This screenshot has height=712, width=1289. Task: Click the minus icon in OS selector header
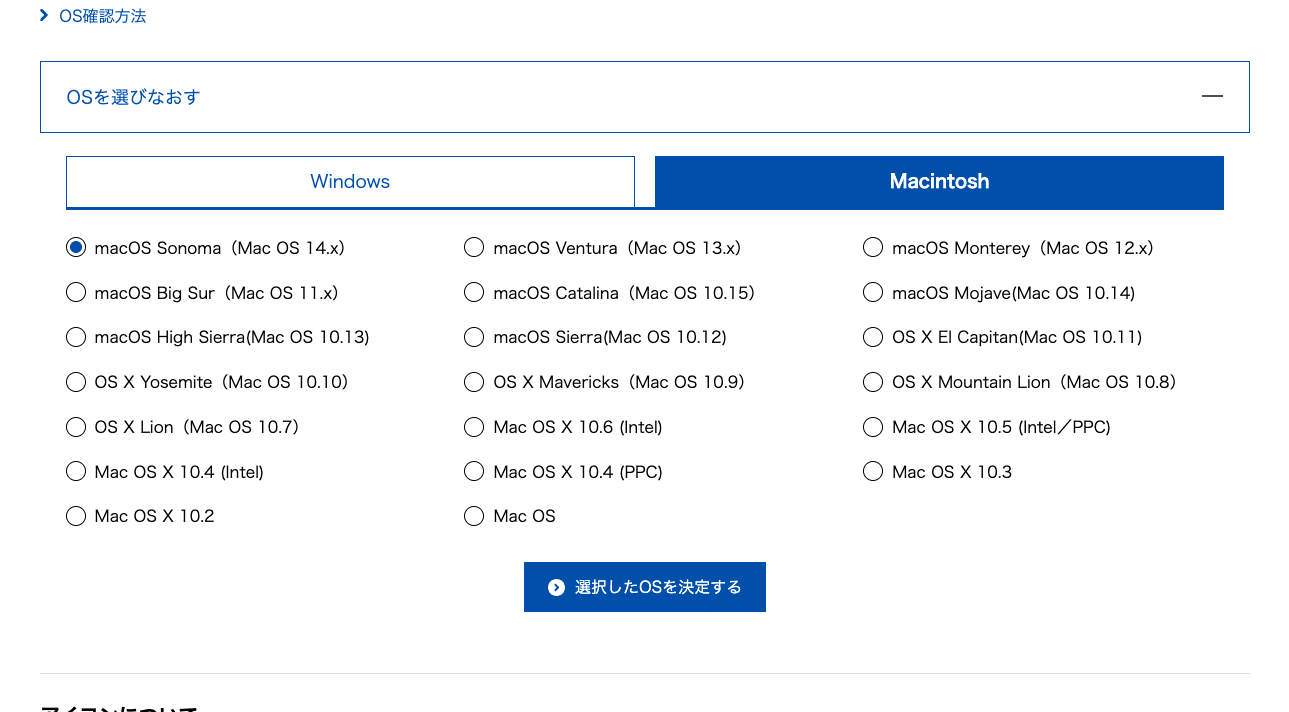(x=1212, y=96)
